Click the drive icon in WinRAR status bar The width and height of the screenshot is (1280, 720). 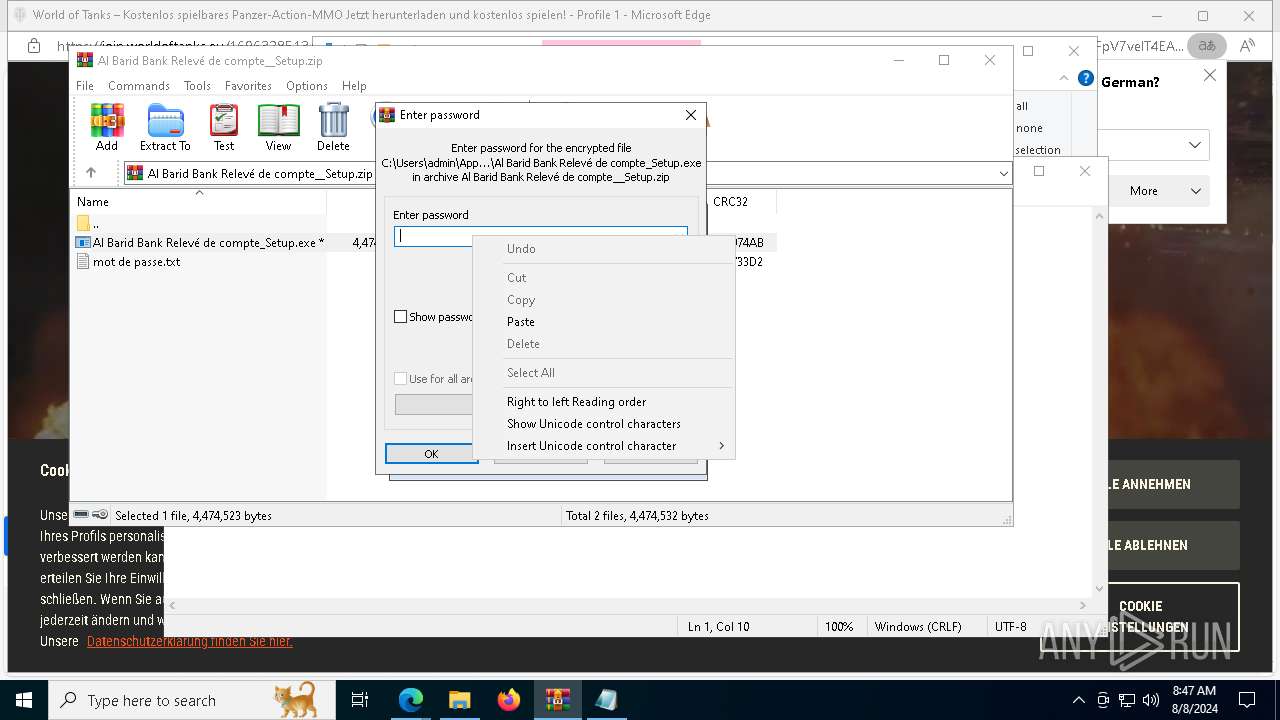[x=81, y=515]
